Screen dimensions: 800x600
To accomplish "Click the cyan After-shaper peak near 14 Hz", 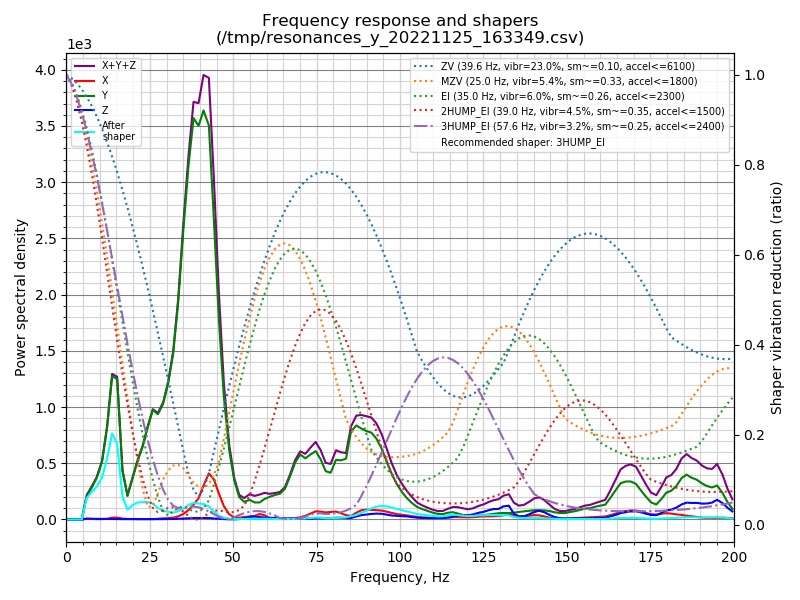I will point(113,434).
